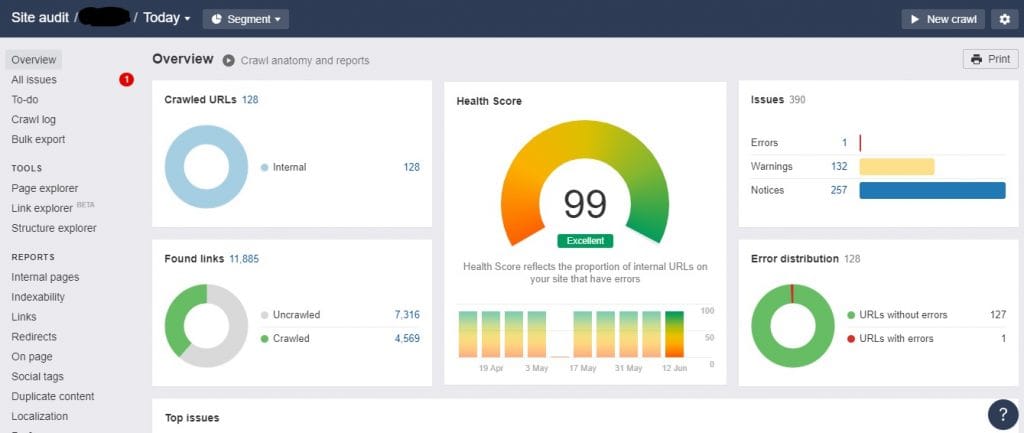The image size is (1024, 433).
Task: Select the 12 Jun health score bar
Action: tap(675, 334)
